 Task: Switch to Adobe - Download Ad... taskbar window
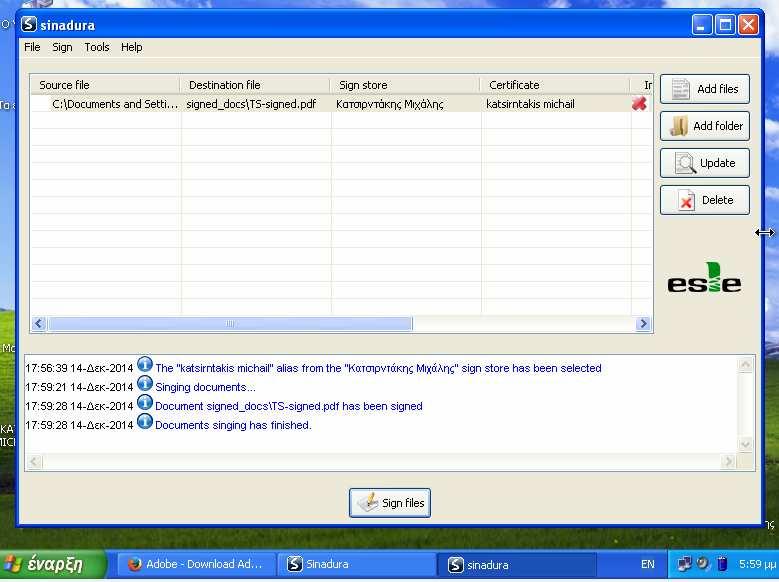point(195,565)
